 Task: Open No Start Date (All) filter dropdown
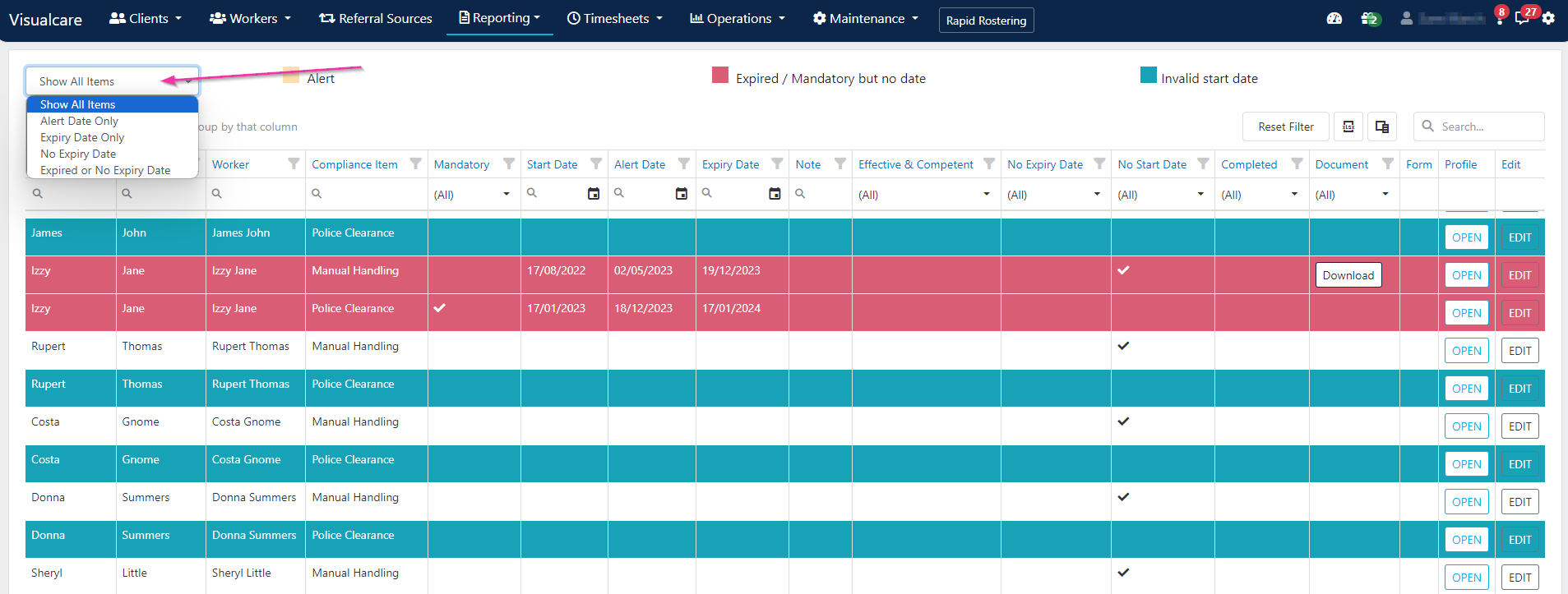coord(1162,195)
